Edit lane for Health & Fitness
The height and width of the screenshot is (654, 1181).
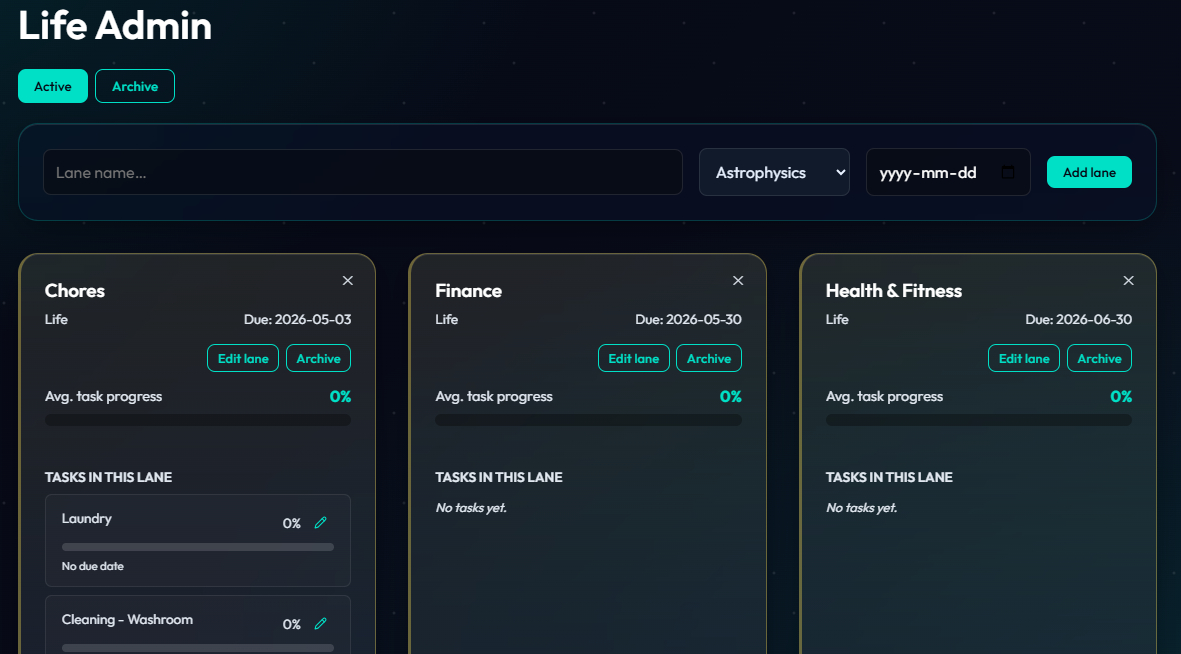[x=1024, y=359]
